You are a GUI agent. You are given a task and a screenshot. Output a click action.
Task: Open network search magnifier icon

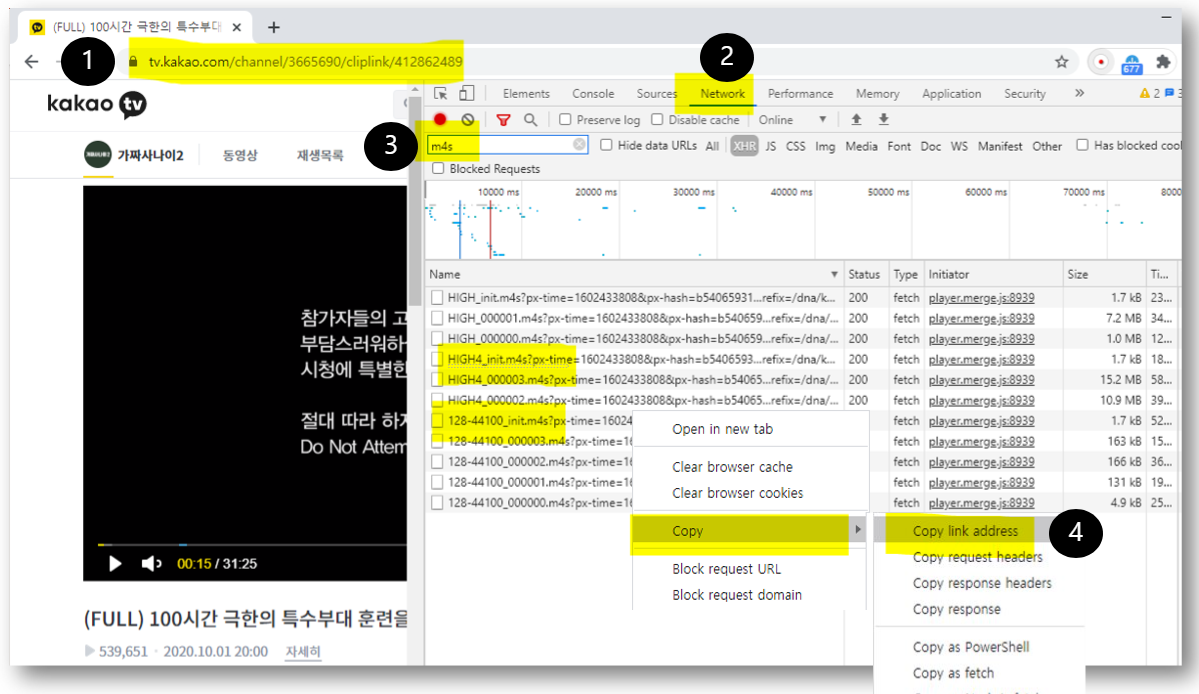click(x=530, y=119)
